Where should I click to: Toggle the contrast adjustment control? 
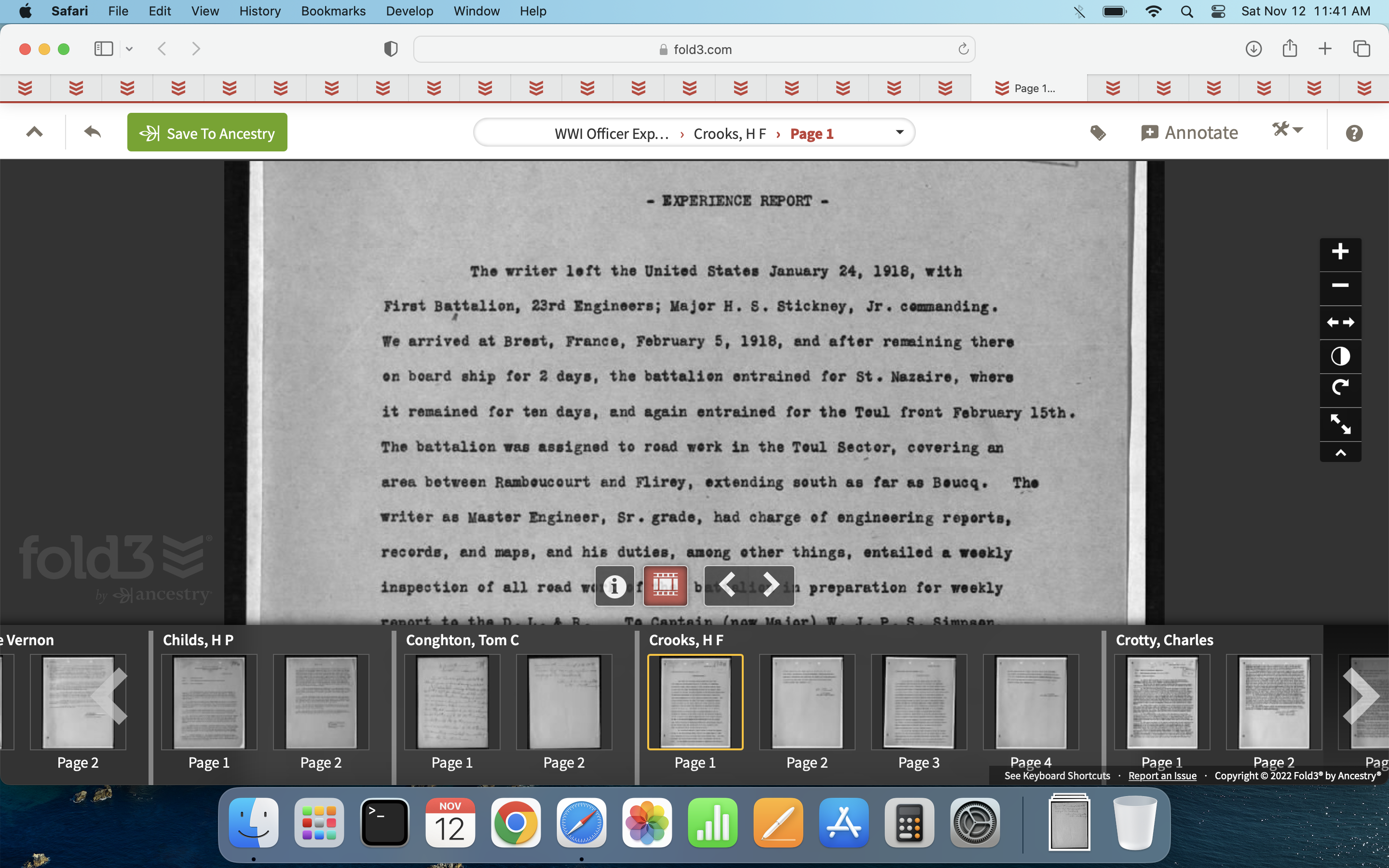[1340, 356]
